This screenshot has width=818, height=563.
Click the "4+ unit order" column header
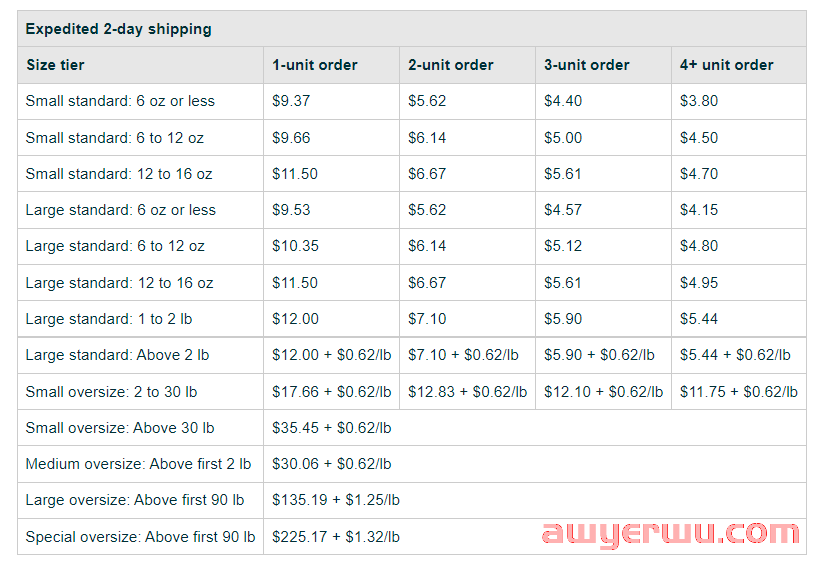[726, 65]
